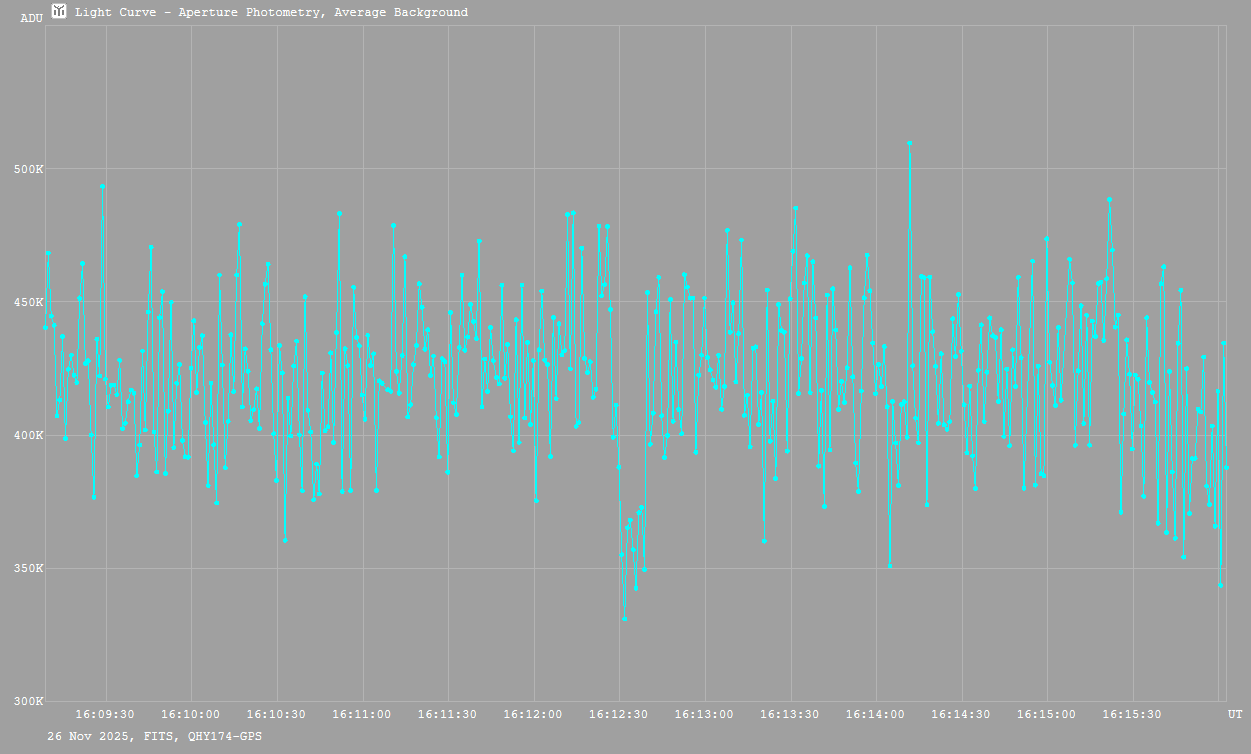Select the 16:13:30 time axis label
Viewport: 1251px width, 754px height.
790,714
